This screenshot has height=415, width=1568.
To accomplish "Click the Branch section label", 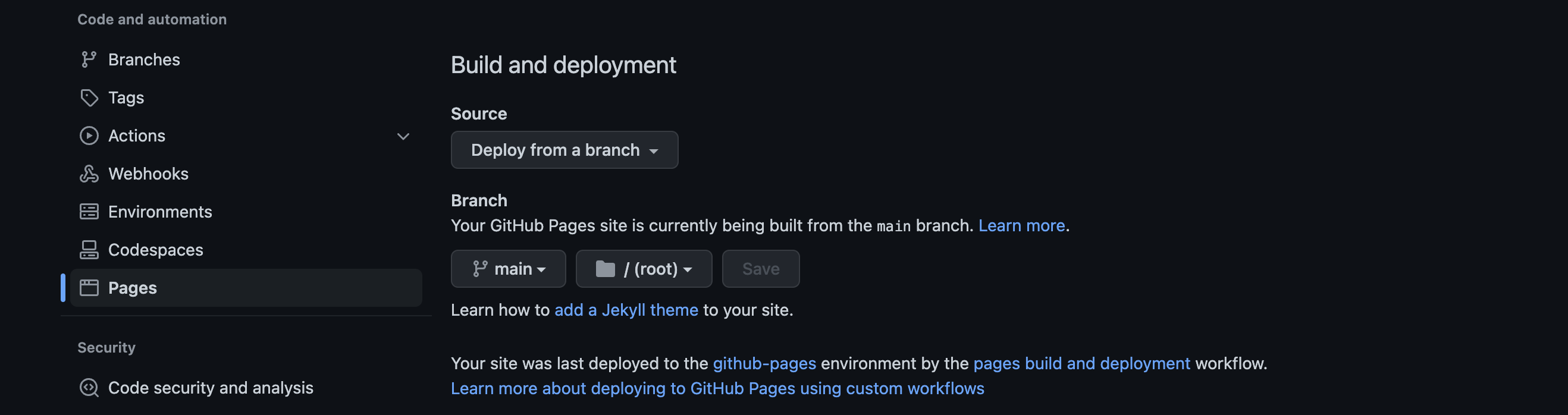I will (478, 201).
